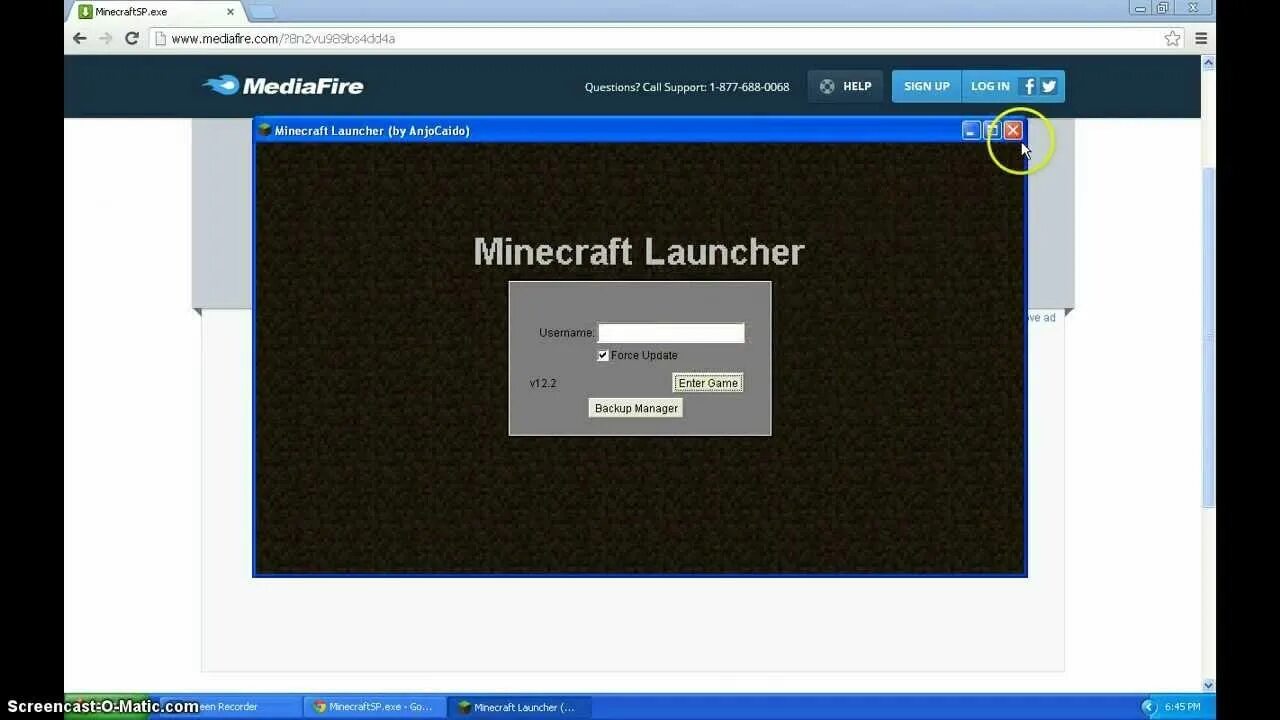Click the MediaFire logo

click(283, 86)
